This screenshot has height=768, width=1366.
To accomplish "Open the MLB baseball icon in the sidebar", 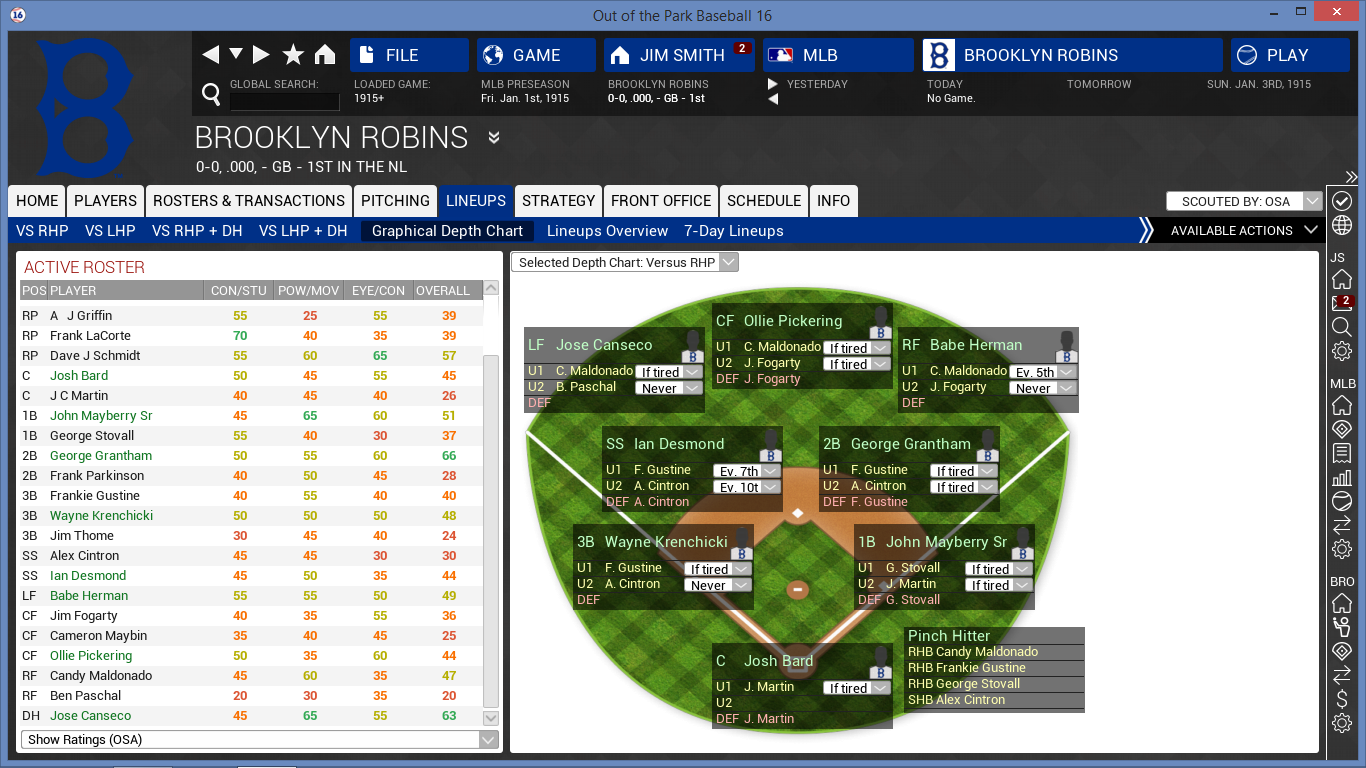I will pyautogui.click(x=1342, y=501).
